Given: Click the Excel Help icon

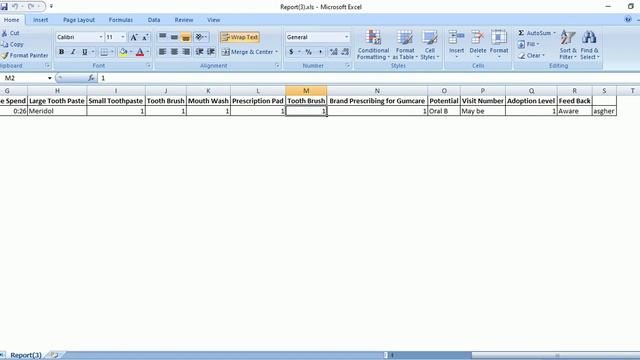Looking at the screenshot, I should pos(628,19).
